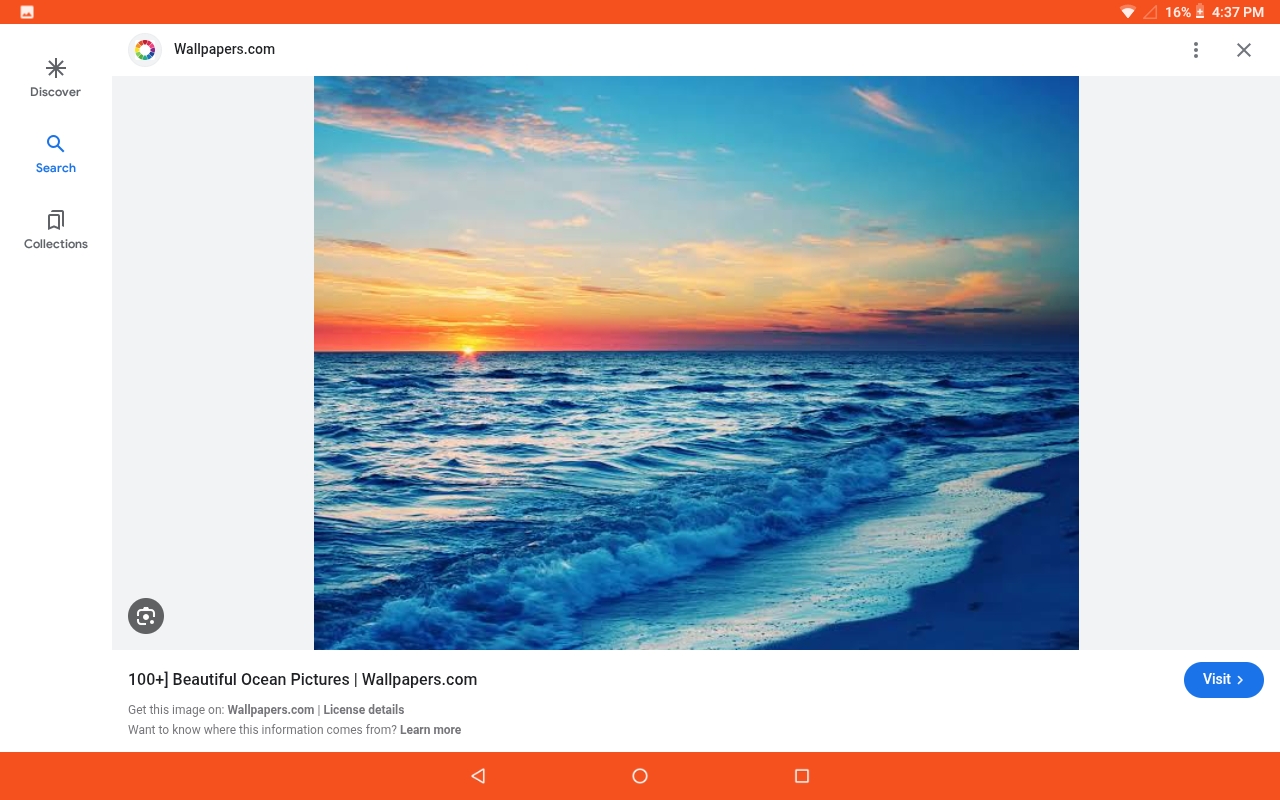Viewport: 1280px width, 800px height.
Task: Open the License details link
Action: pyautogui.click(x=364, y=710)
